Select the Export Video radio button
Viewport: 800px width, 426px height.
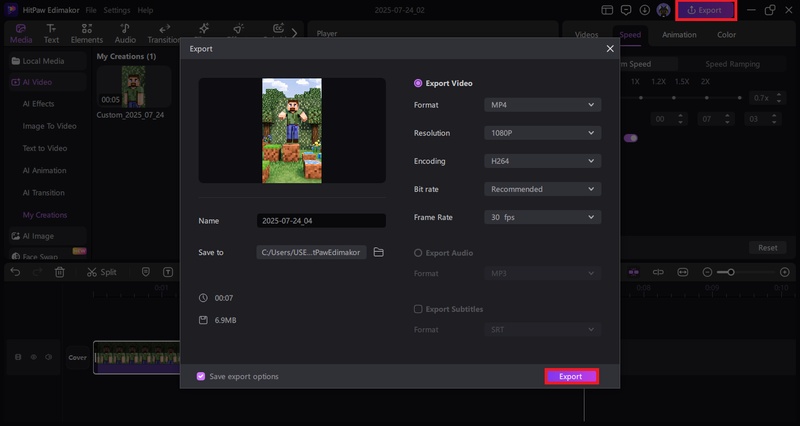tap(418, 83)
